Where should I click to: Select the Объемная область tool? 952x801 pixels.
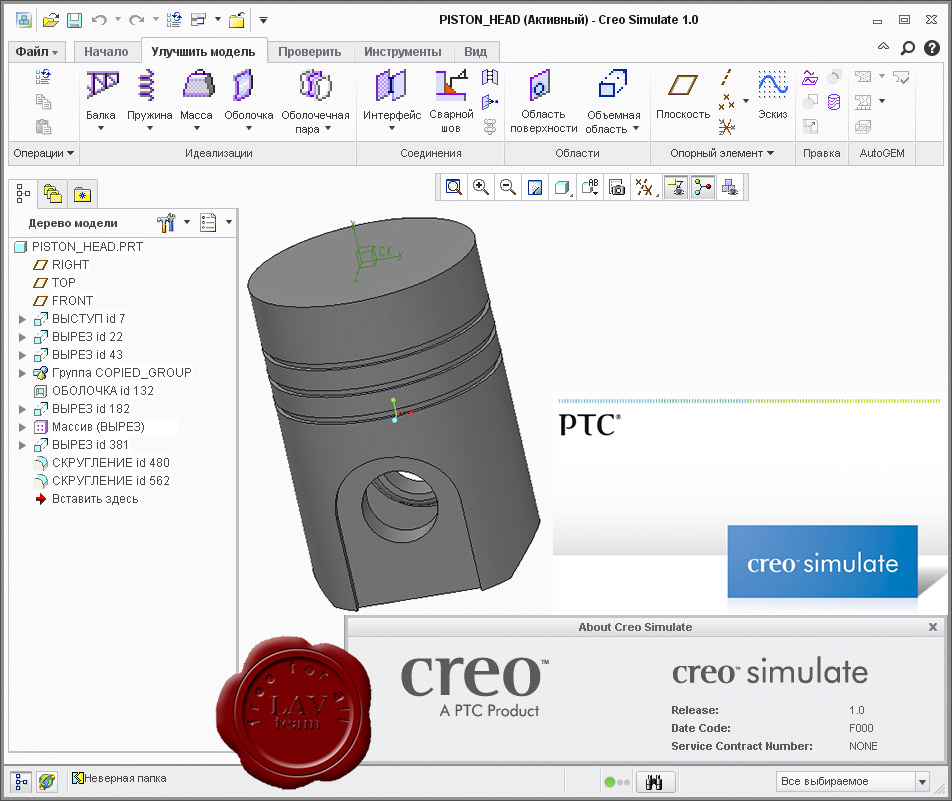613,100
